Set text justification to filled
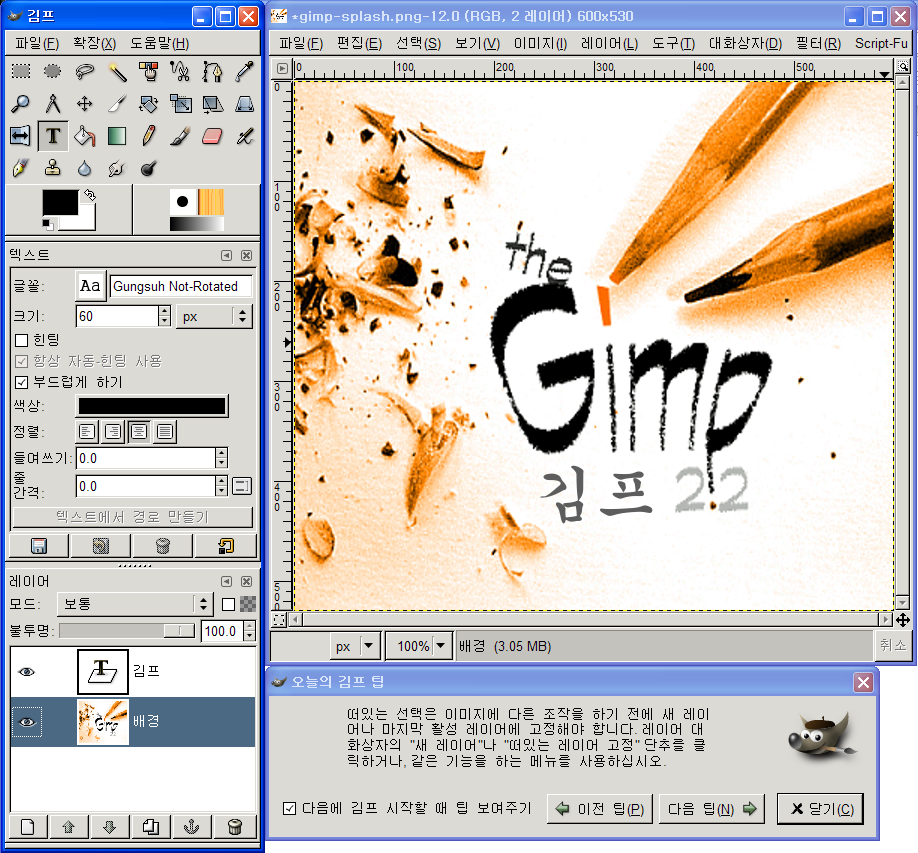 click(x=165, y=432)
